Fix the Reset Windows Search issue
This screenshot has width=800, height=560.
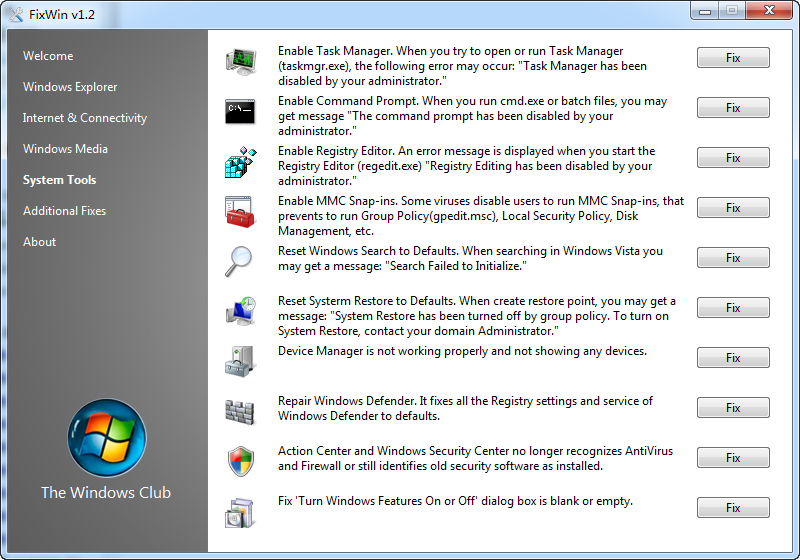(733, 258)
